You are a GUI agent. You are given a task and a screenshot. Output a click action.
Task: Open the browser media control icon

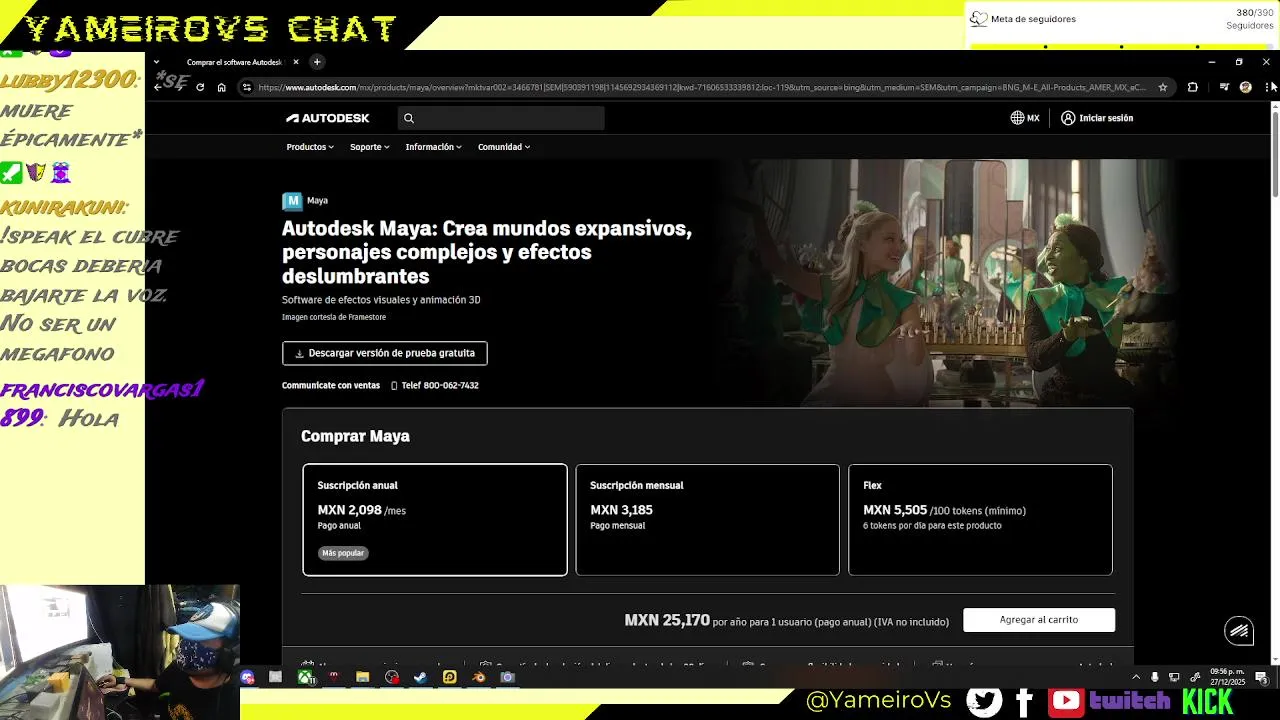tap(1225, 87)
